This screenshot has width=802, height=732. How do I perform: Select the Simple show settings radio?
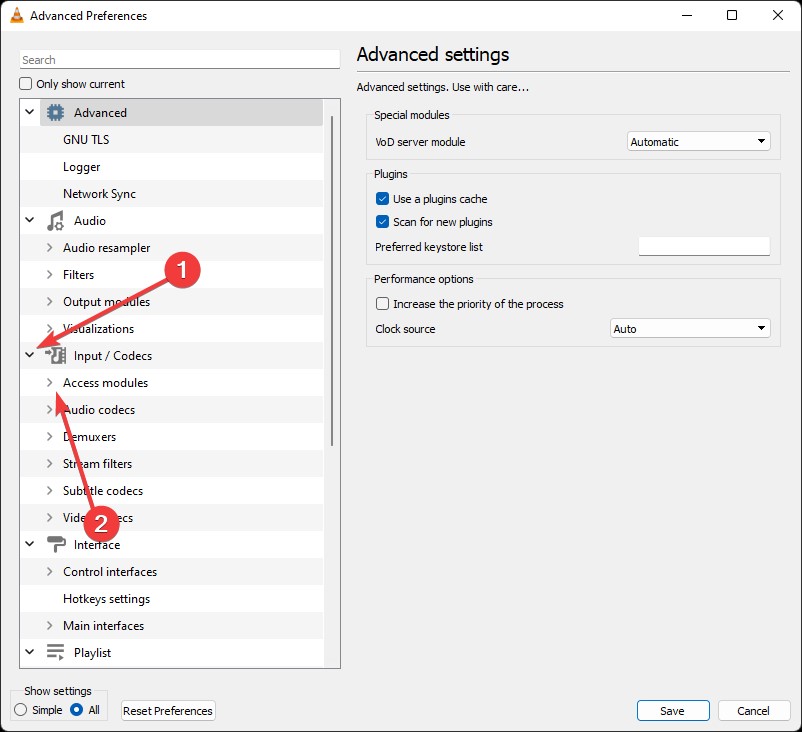[20, 709]
